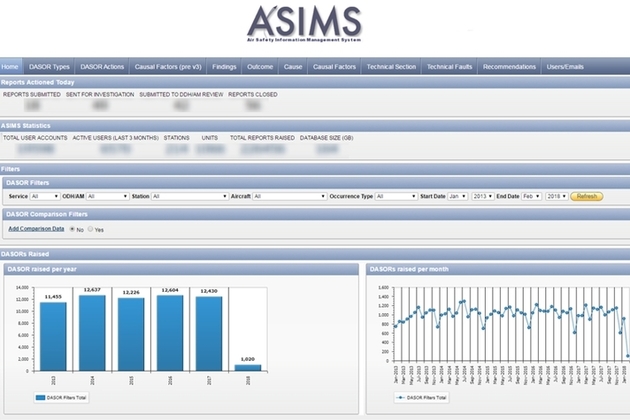This screenshot has height=420, width=630.
Task: Open Causal Factors (pre v3) tab
Action: pos(168,67)
